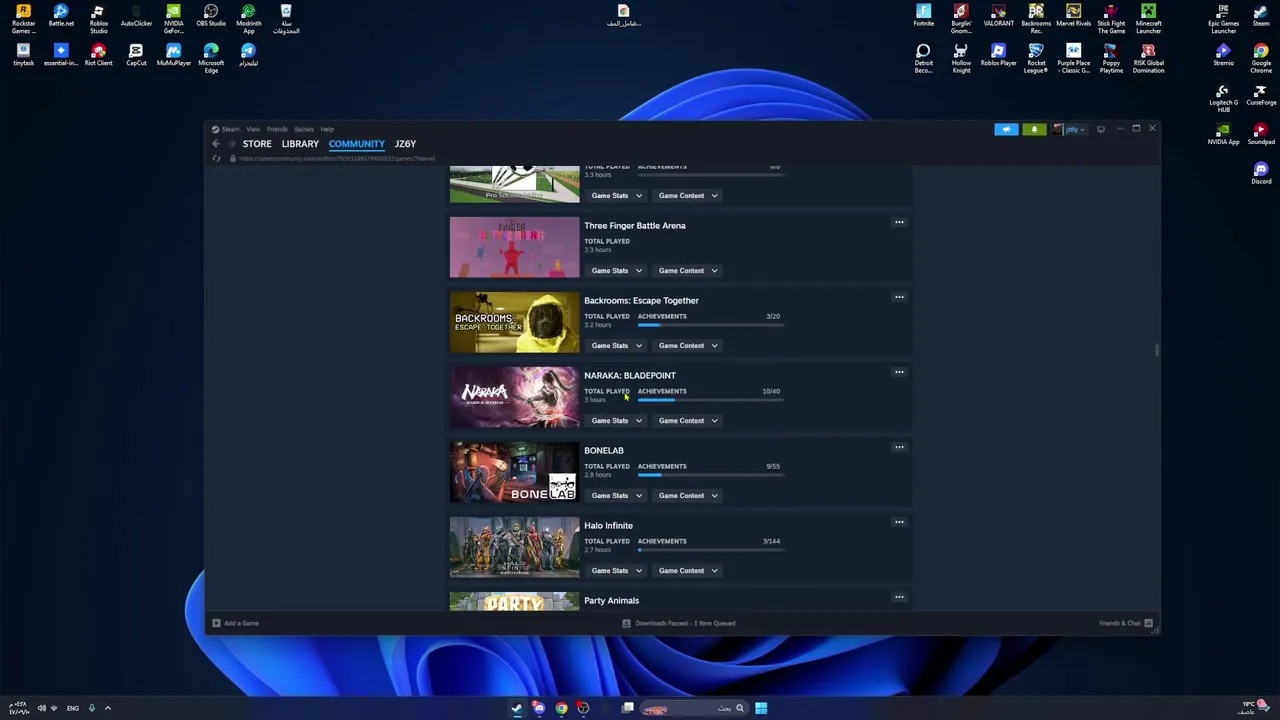This screenshot has height=720, width=1280.
Task: Open the COMMUNITY tab
Action: click(356, 144)
